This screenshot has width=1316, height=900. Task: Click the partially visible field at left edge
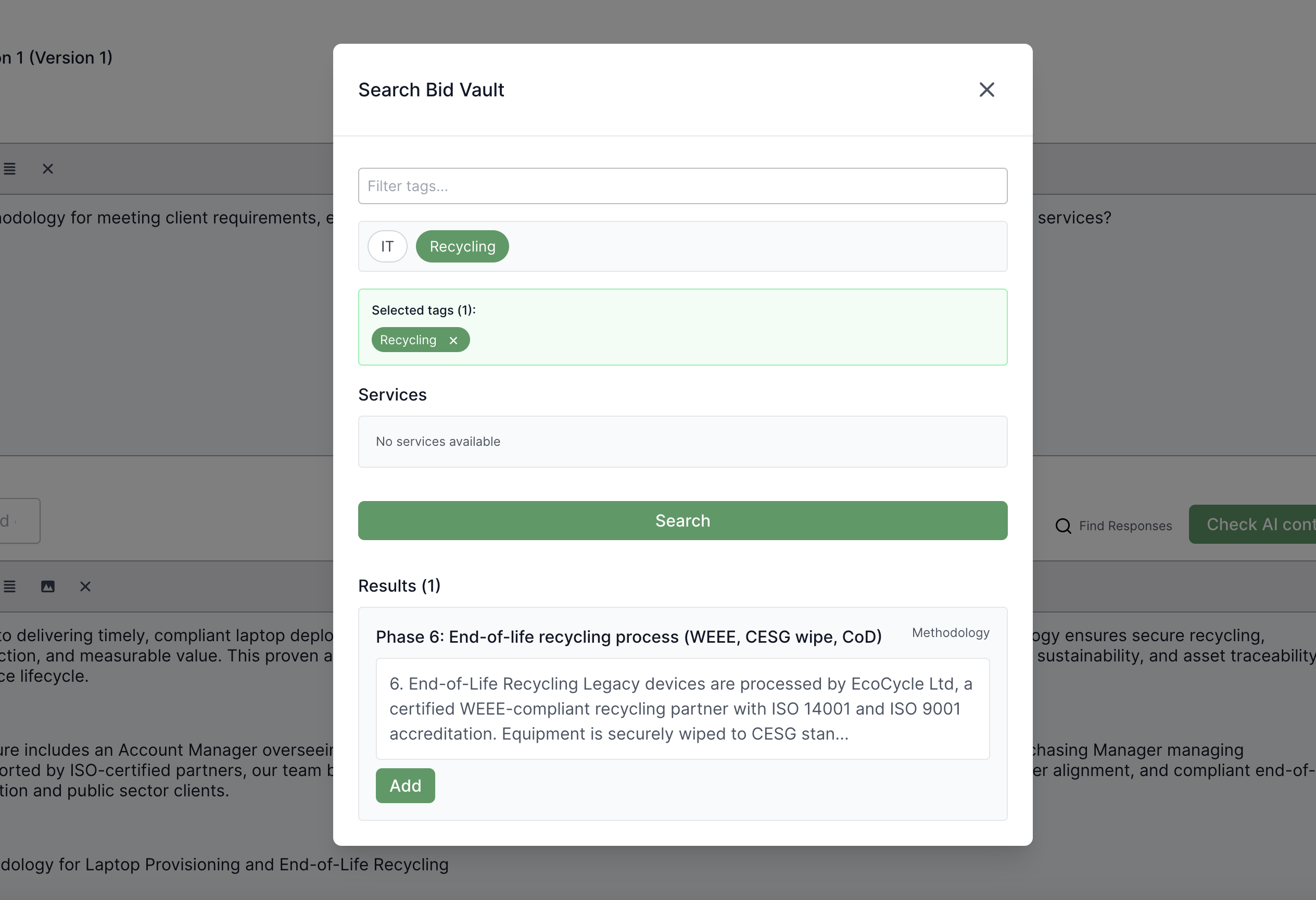pos(19,521)
